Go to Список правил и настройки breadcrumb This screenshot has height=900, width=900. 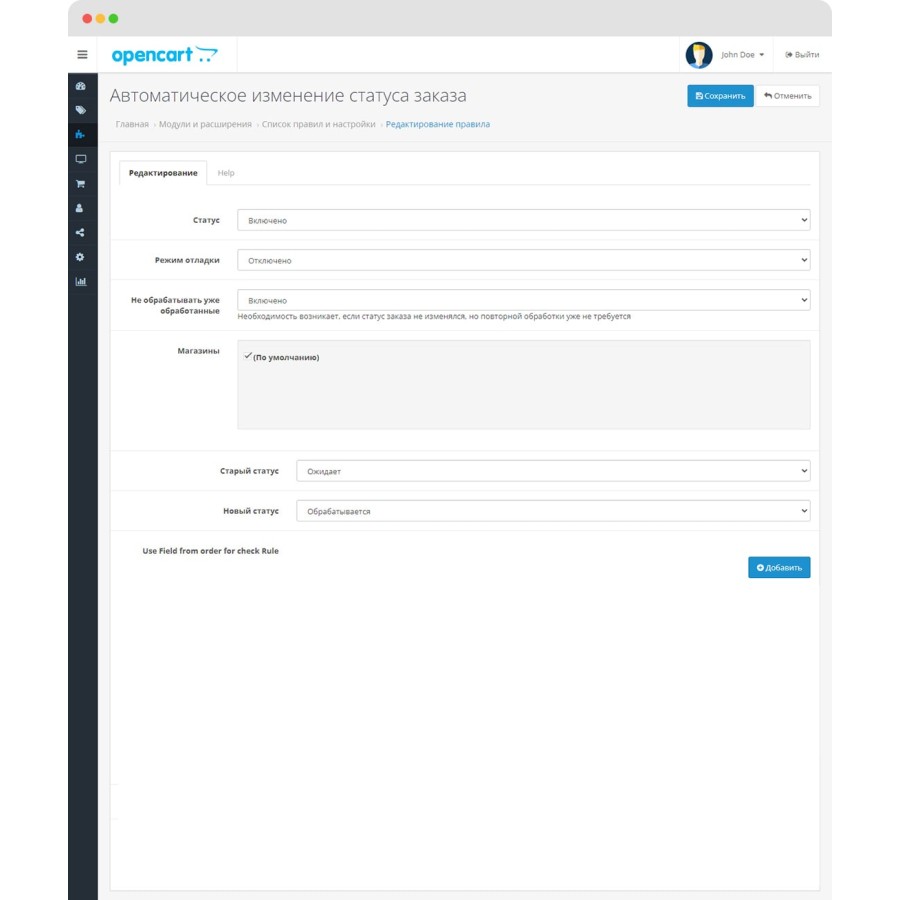pos(319,124)
